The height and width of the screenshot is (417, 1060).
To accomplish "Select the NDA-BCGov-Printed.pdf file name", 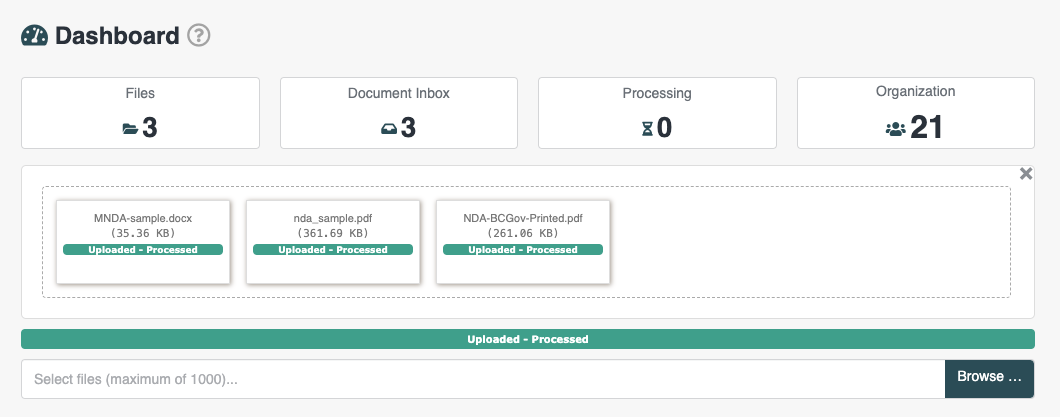I will pyautogui.click(x=523, y=217).
